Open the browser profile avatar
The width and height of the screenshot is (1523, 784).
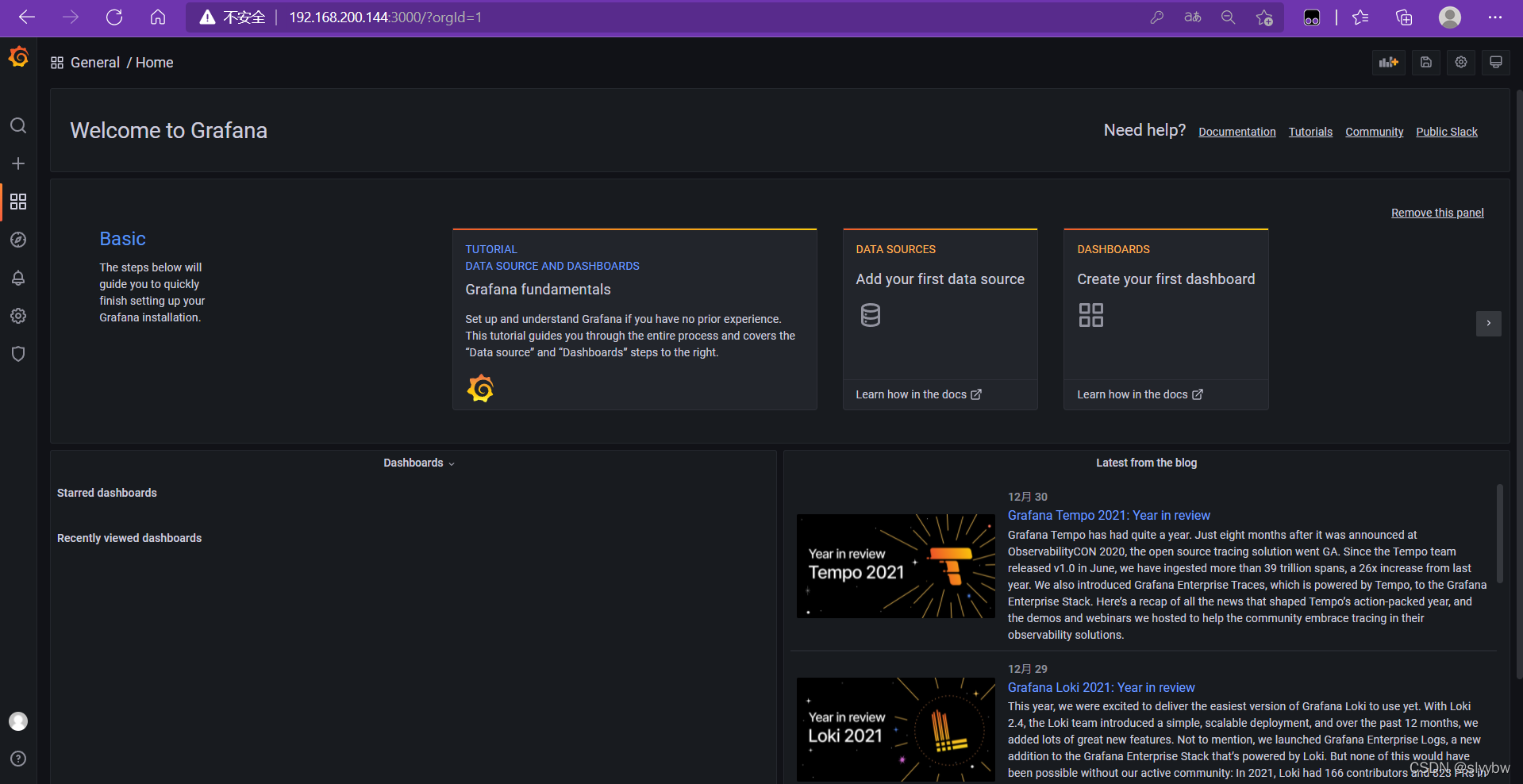click(1450, 17)
